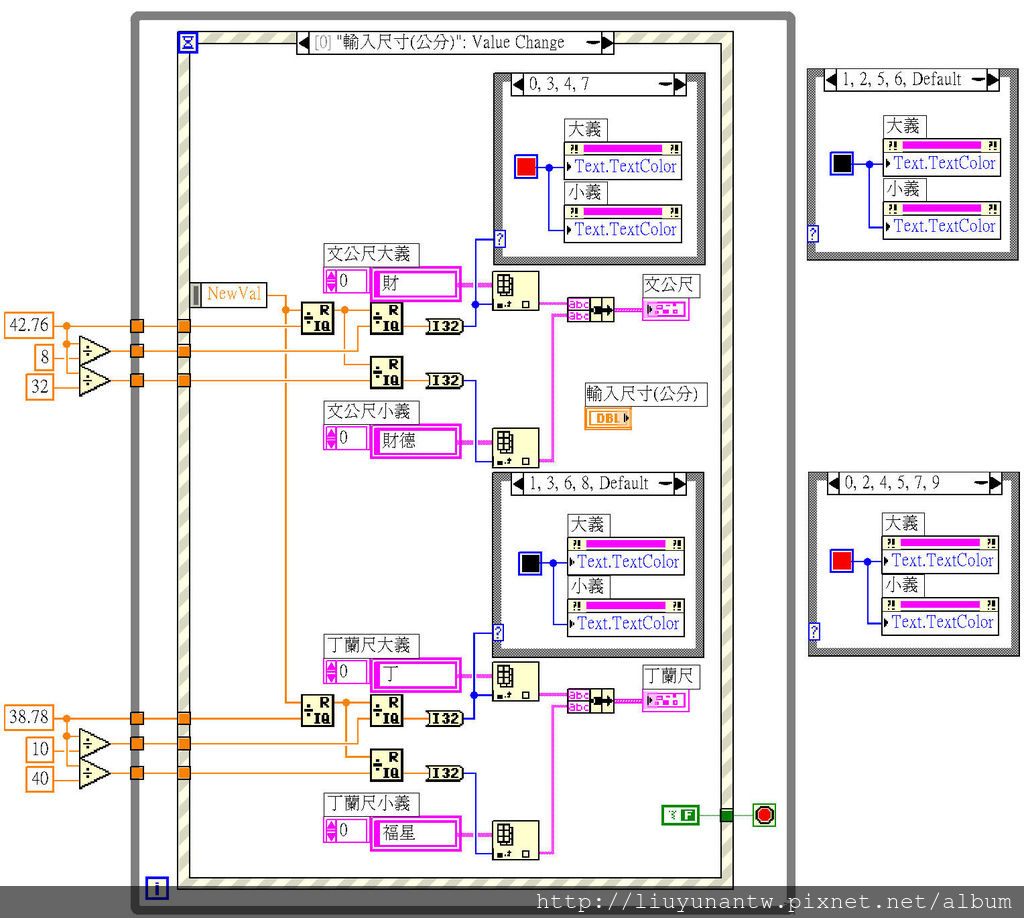The image size is (1024, 918).
Task: Click index stepper of 丁蘭尺大義 array constant
Action: [331, 671]
